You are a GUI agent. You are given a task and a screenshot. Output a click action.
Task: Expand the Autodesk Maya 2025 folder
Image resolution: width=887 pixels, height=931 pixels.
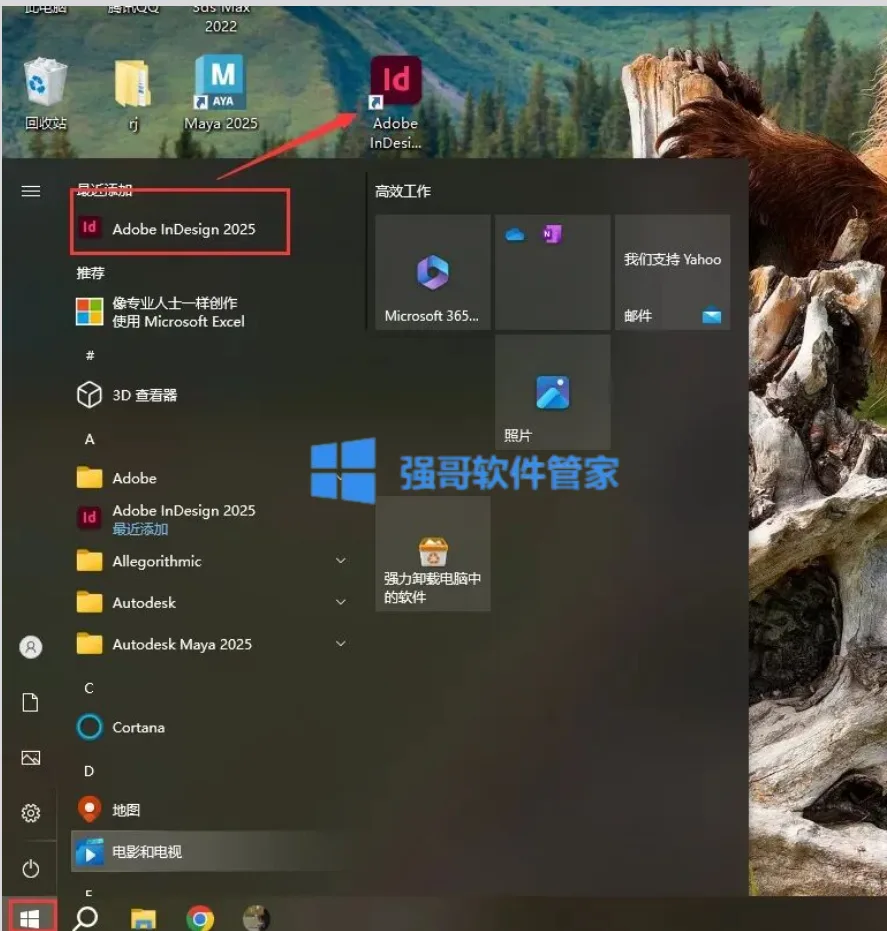tap(341, 644)
